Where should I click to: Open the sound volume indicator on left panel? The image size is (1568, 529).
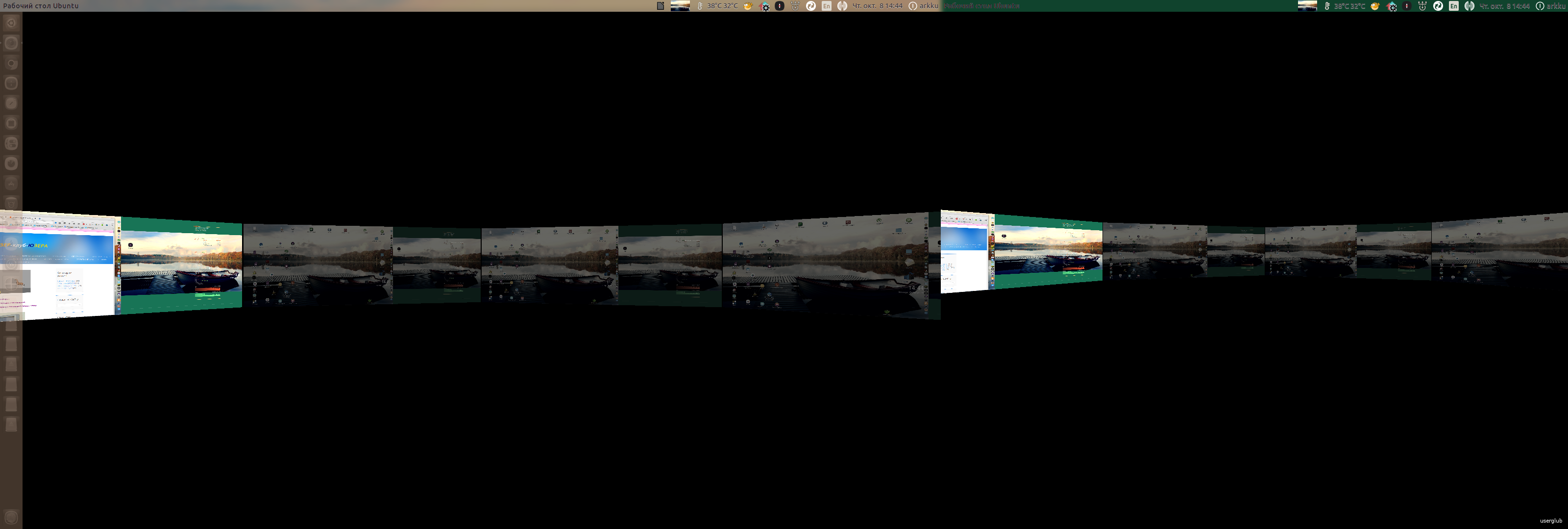point(842,6)
